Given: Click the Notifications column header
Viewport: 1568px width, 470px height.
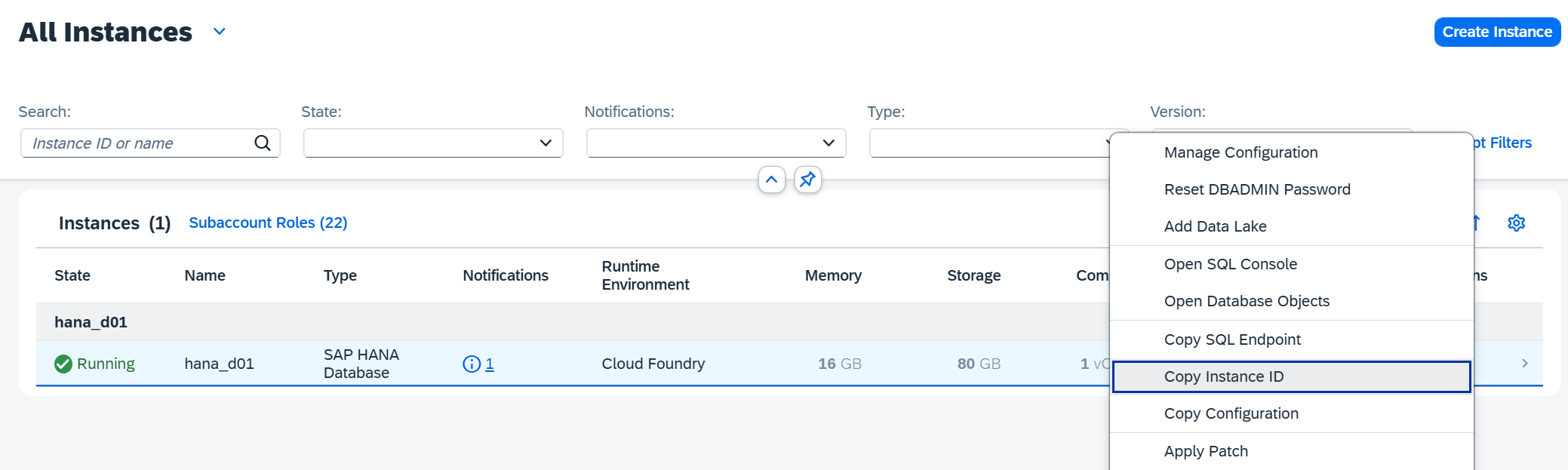Looking at the screenshot, I should pyautogui.click(x=506, y=275).
